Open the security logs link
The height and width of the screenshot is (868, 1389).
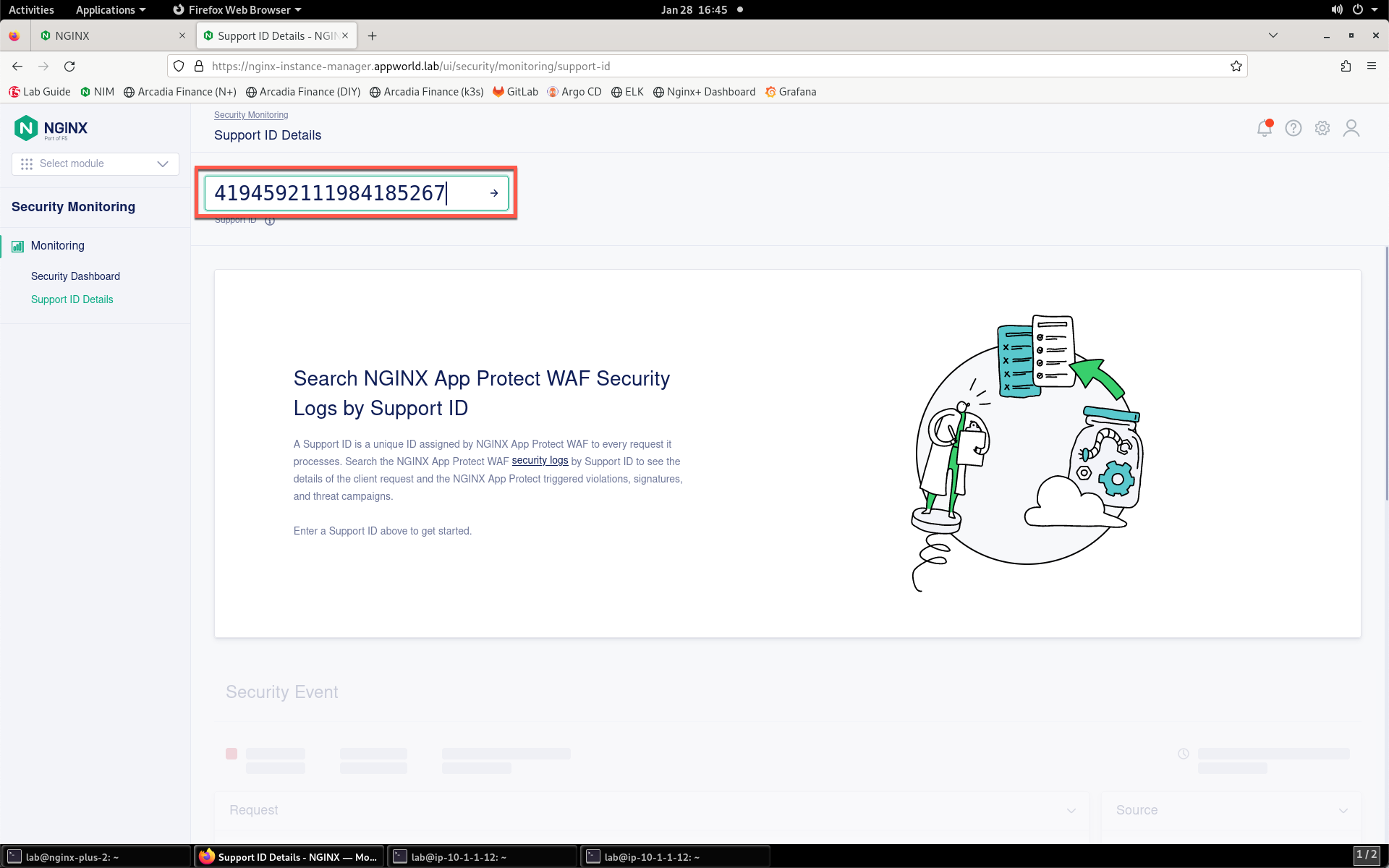click(x=540, y=461)
